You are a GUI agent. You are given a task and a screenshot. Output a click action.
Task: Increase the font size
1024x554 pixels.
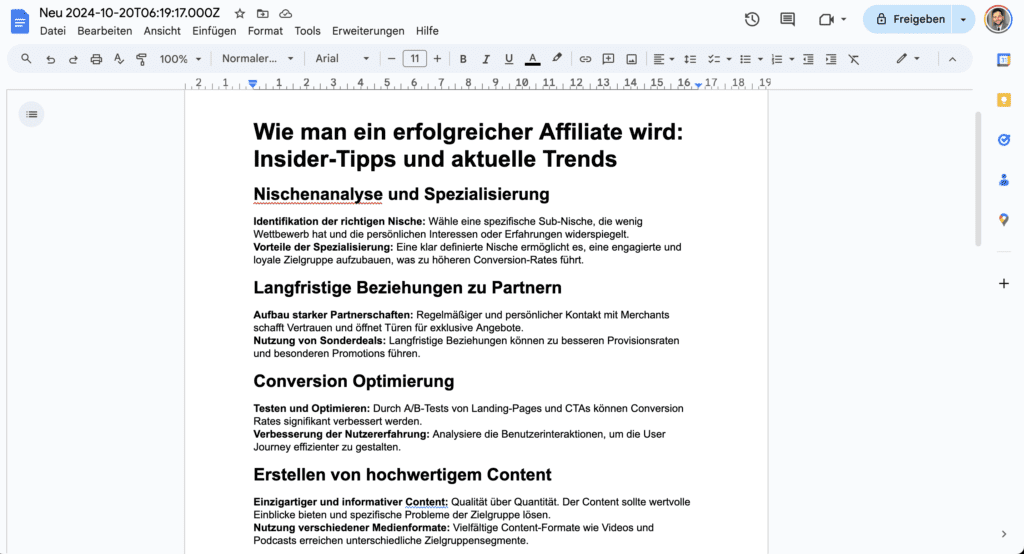pos(437,59)
